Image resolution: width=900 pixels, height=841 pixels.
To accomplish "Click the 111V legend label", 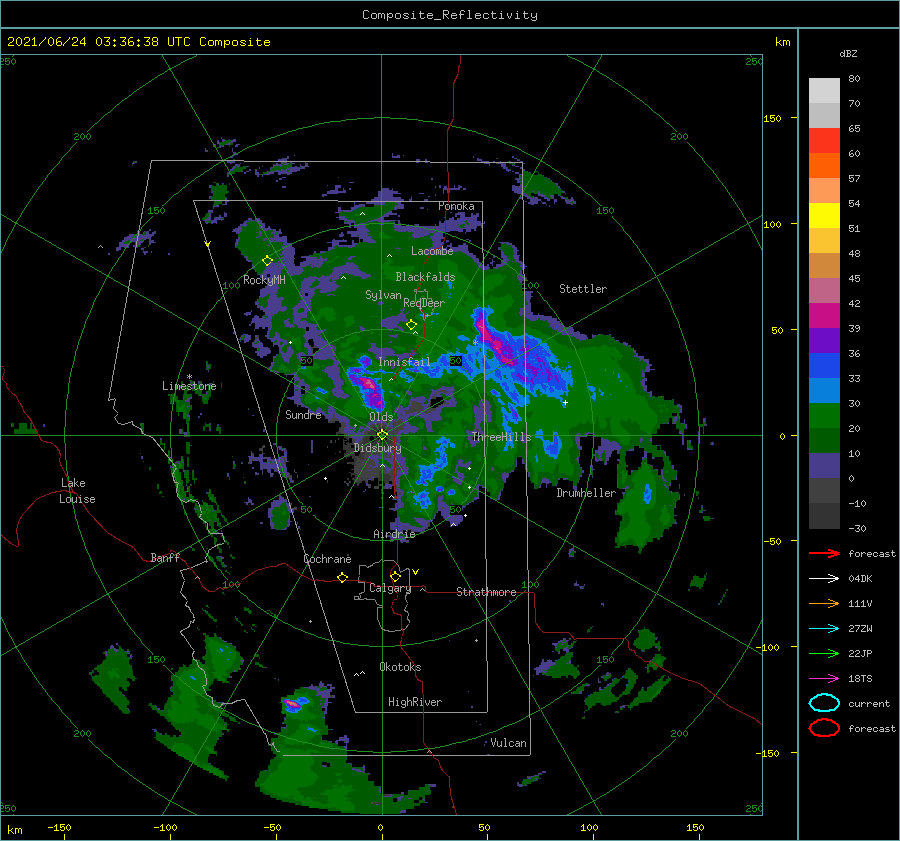I will [860, 603].
